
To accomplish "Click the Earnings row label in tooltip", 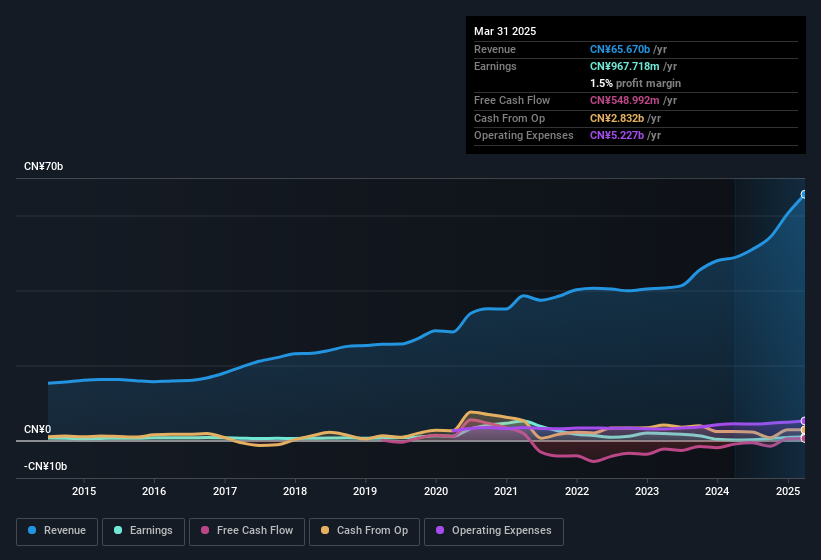I will (x=495, y=66).
